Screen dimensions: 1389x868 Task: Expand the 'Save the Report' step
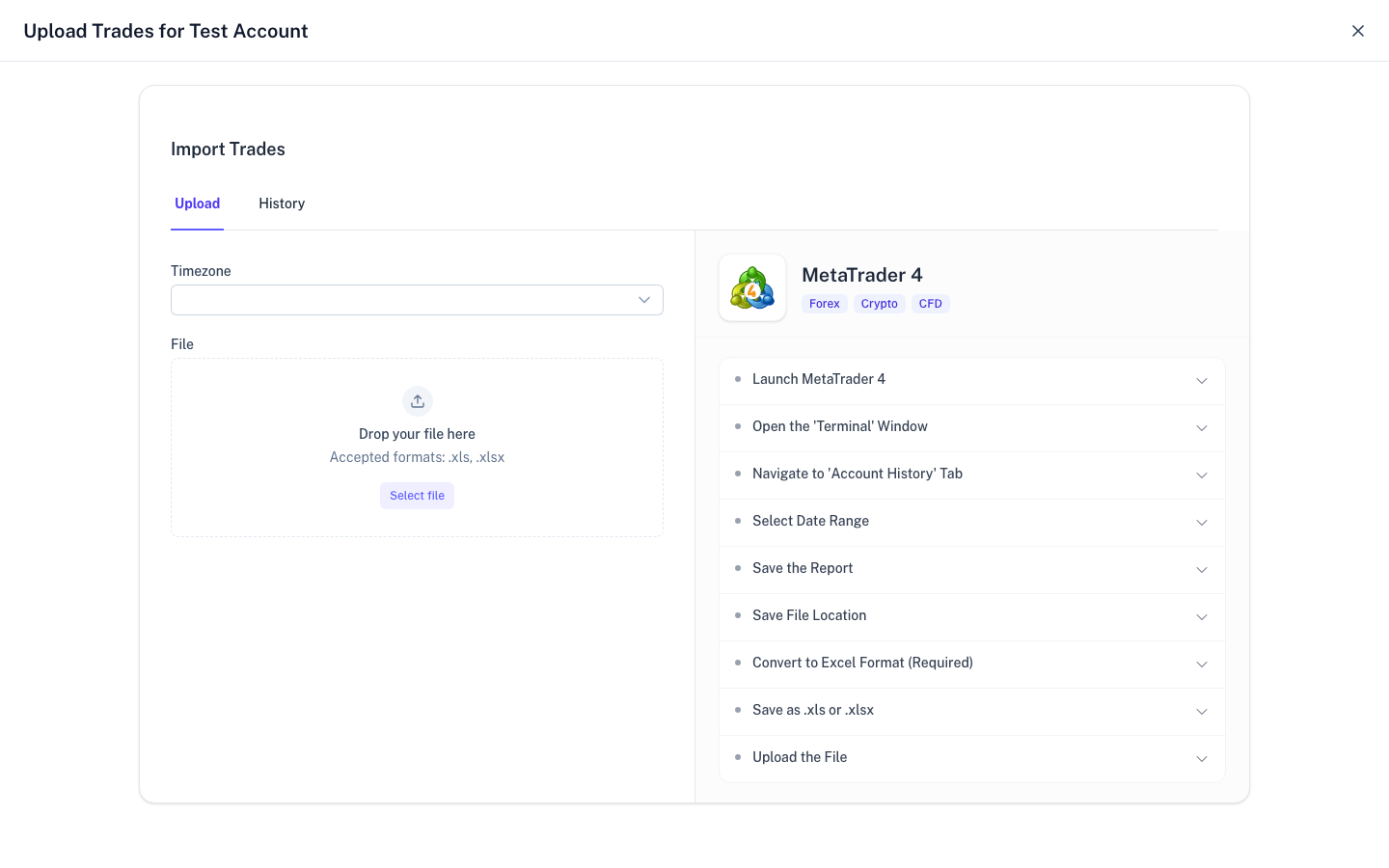pyautogui.click(x=971, y=568)
